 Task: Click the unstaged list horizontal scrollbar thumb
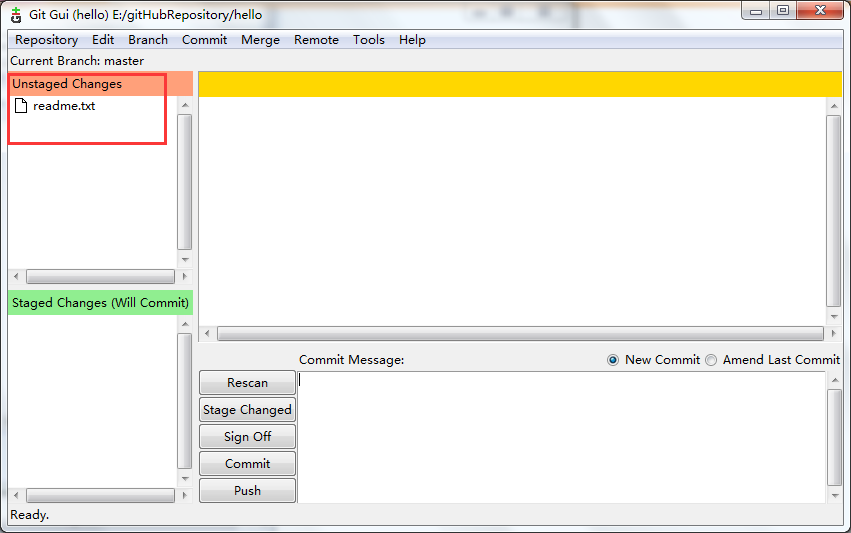click(100, 277)
